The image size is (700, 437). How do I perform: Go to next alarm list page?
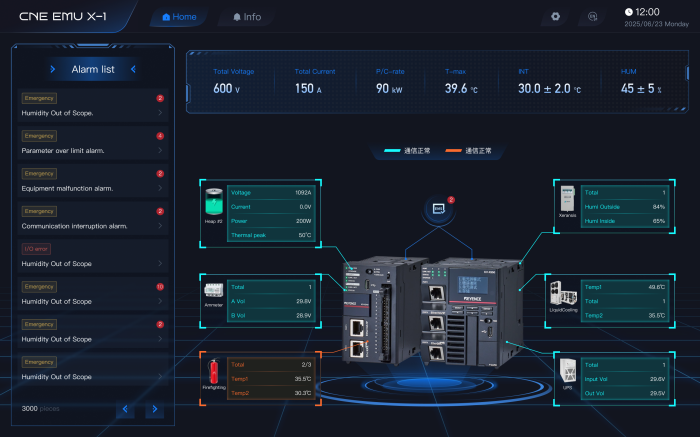click(x=154, y=409)
